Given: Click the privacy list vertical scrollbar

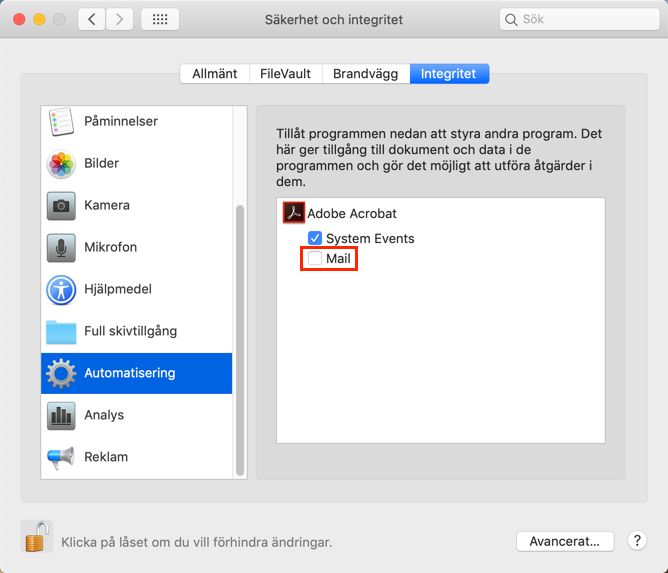Looking at the screenshot, I should pos(240,340).
